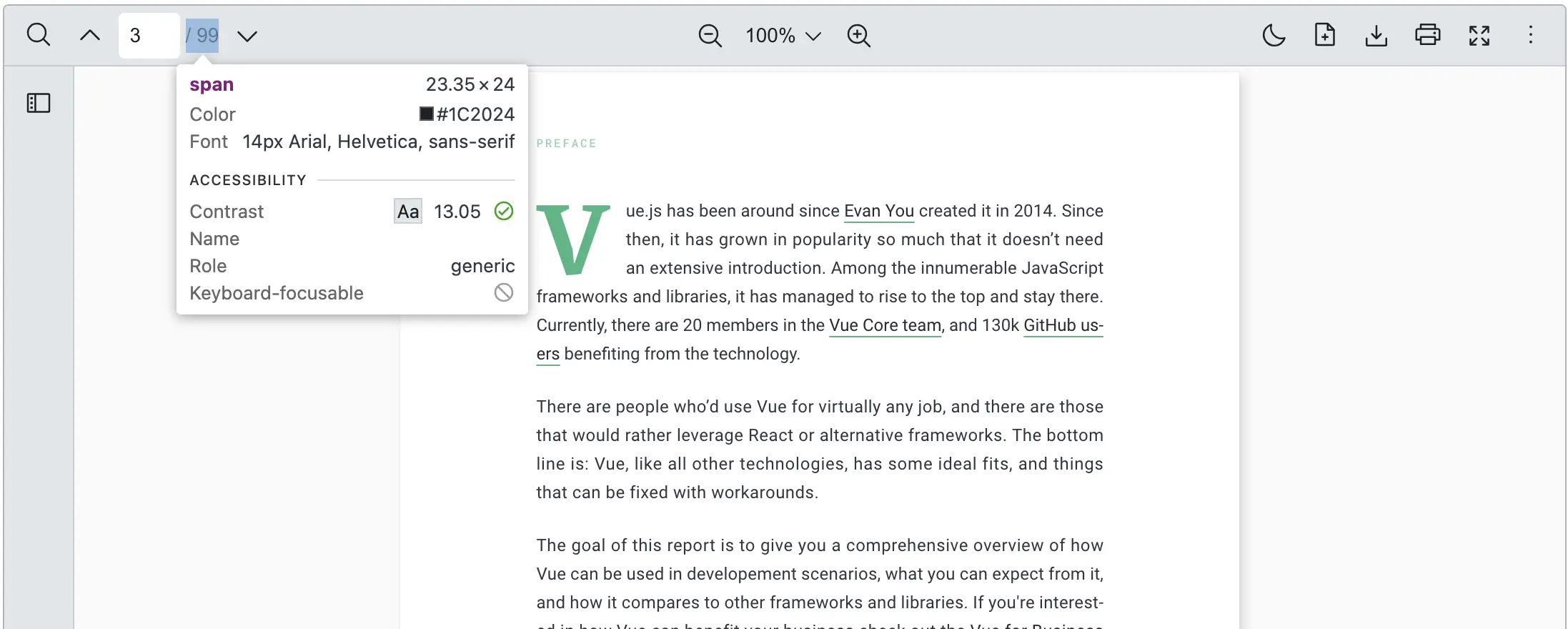Open the Evan You link
Image resolution: width=1568 pixels, height=629 pixels.
tap(879, 212)
